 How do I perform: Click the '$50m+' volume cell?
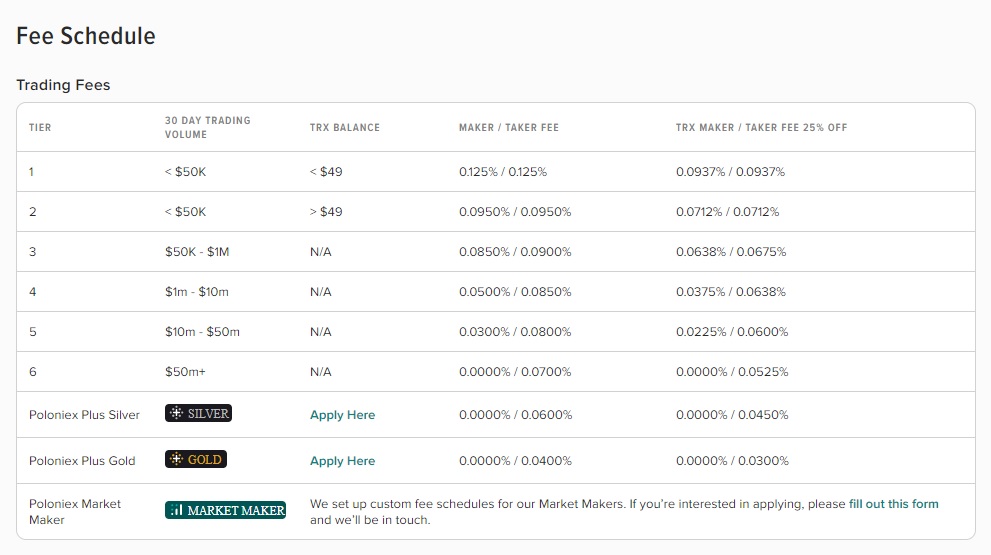[185, 372]
